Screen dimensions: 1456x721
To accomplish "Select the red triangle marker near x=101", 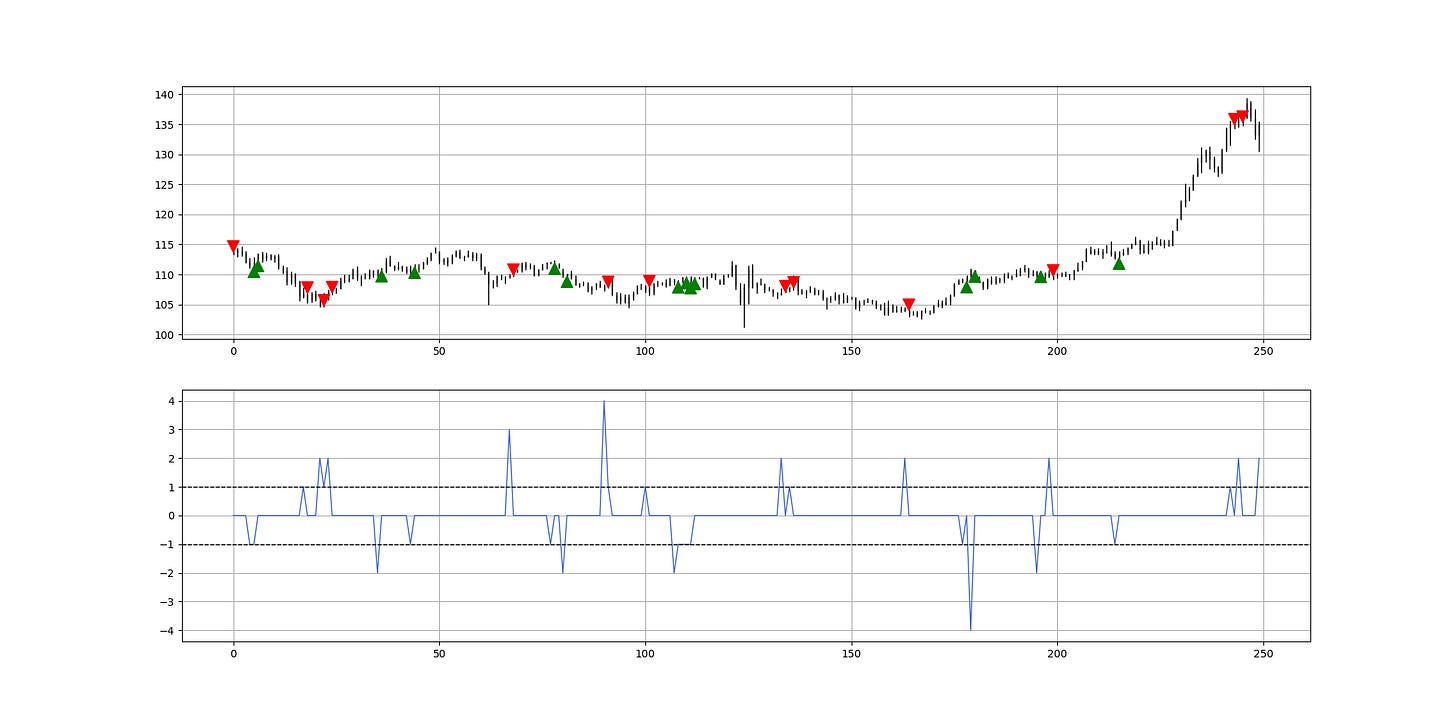I will 649,280.
